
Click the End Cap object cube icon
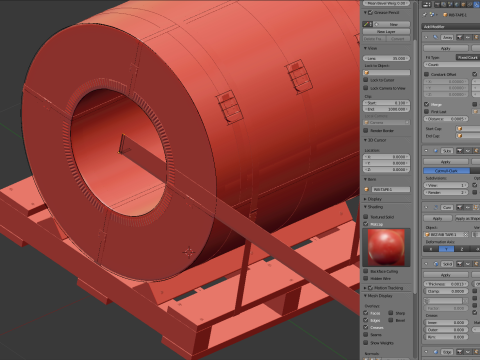(x=460, y=136)
